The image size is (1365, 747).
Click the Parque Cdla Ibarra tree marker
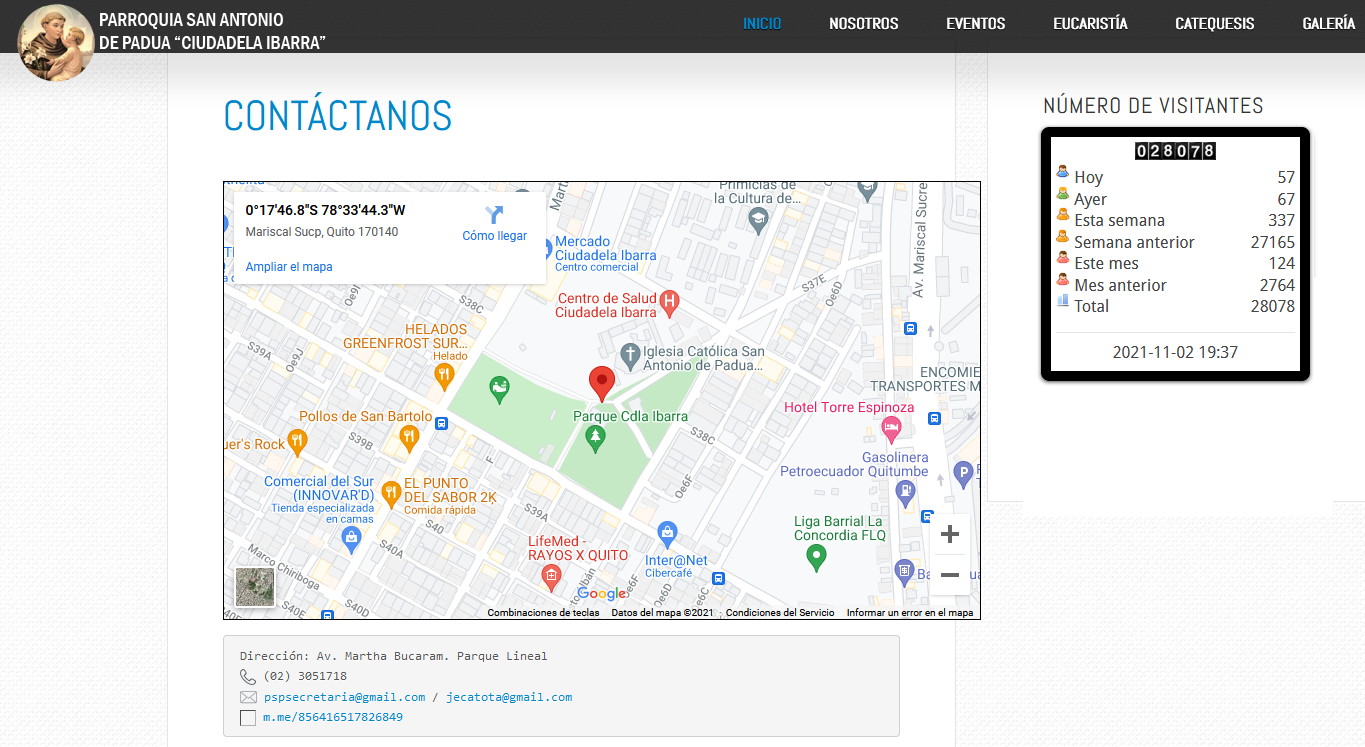[x=596, y=437]
